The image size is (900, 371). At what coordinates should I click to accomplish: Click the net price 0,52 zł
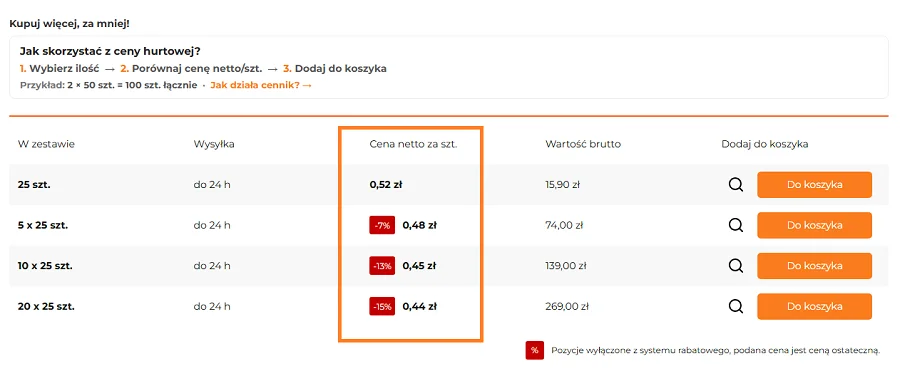pos(386,185)
